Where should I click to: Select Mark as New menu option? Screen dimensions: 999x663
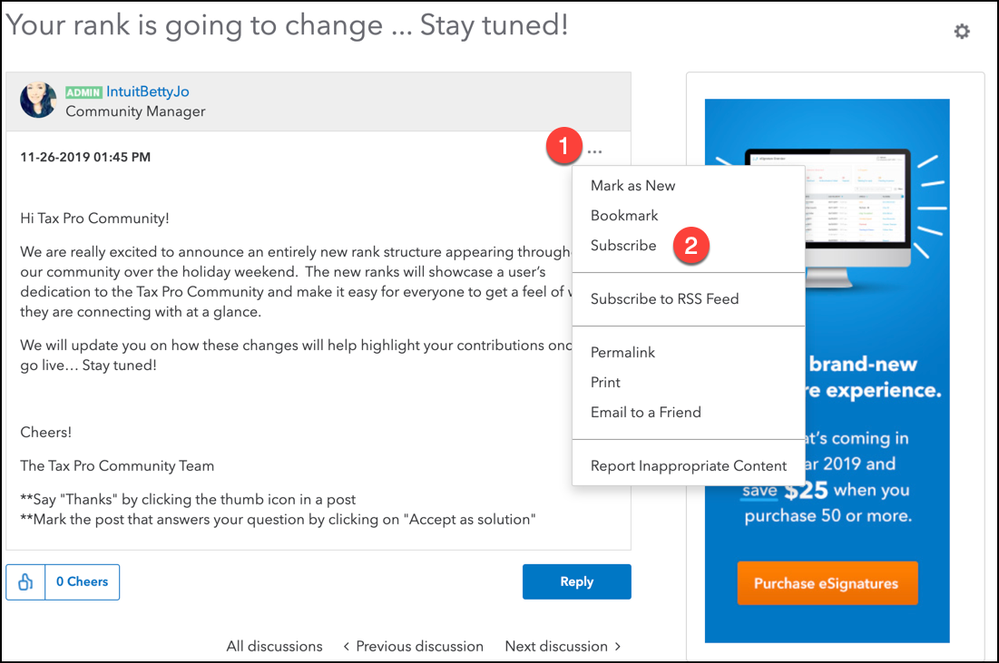[632, 185]
